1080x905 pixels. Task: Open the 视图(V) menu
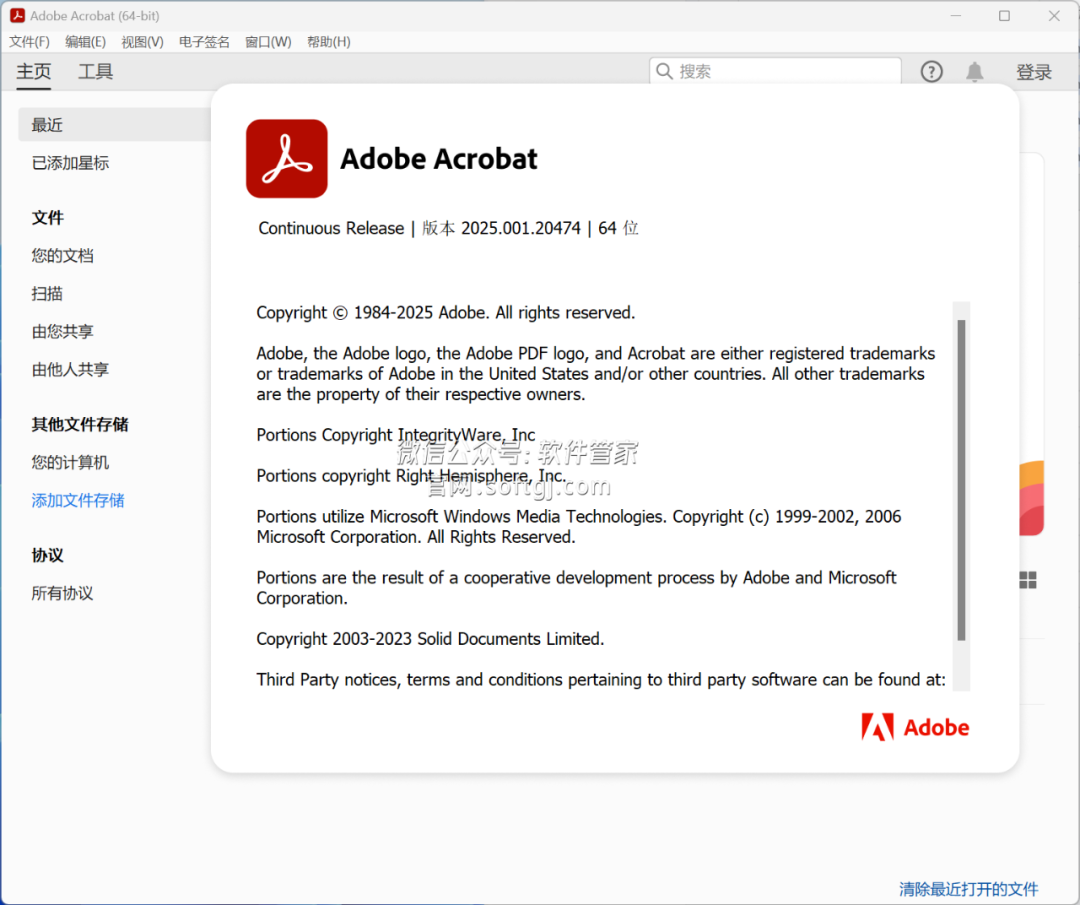point(142,42)
